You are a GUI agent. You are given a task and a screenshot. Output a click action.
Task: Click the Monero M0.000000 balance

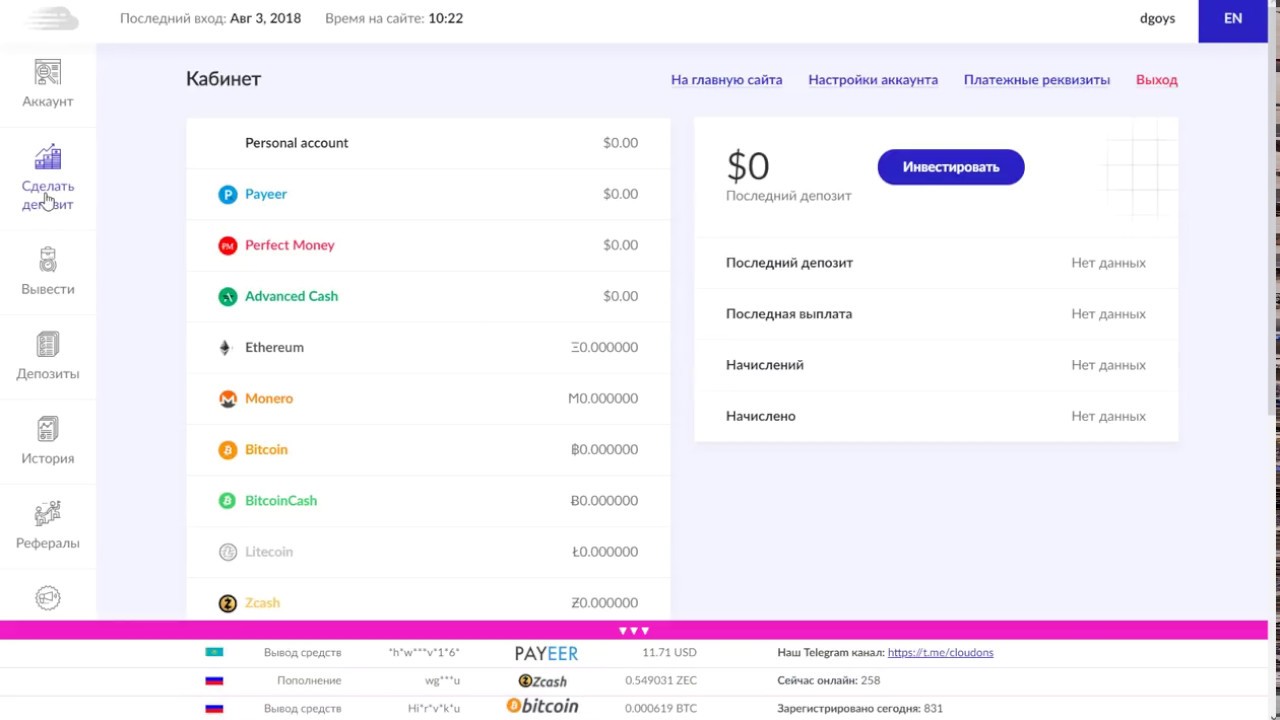(603, 398)
